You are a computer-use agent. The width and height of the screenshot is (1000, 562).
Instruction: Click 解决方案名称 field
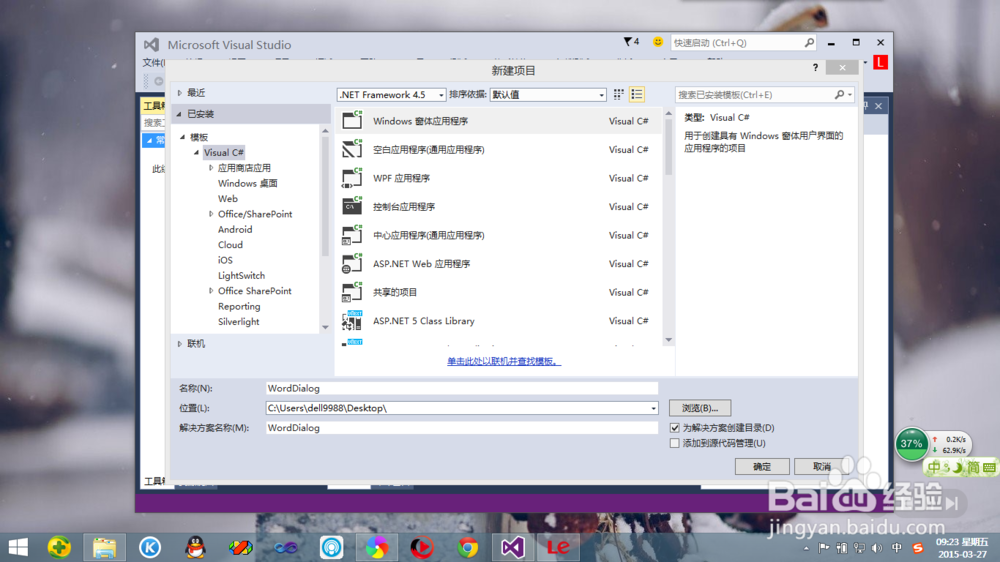point(462,428)
